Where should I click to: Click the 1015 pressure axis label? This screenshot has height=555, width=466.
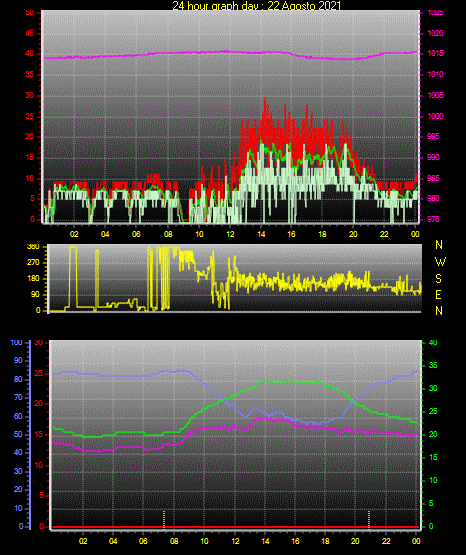[x=435, y=54]
